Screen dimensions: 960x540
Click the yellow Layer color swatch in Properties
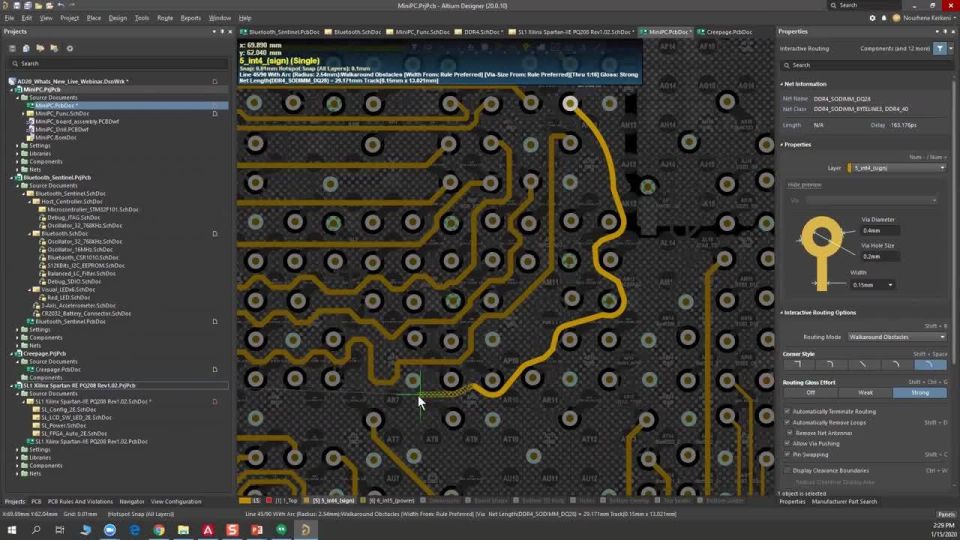[850, 168]
